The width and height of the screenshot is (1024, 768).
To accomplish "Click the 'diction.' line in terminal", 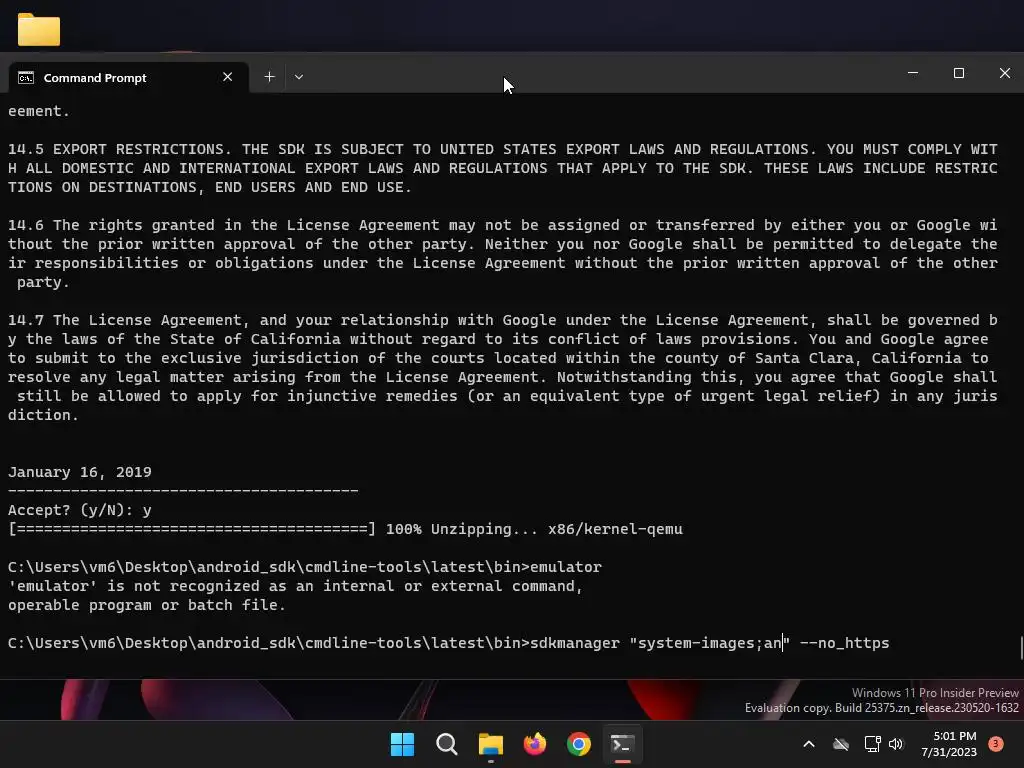I will pos(43,415).
